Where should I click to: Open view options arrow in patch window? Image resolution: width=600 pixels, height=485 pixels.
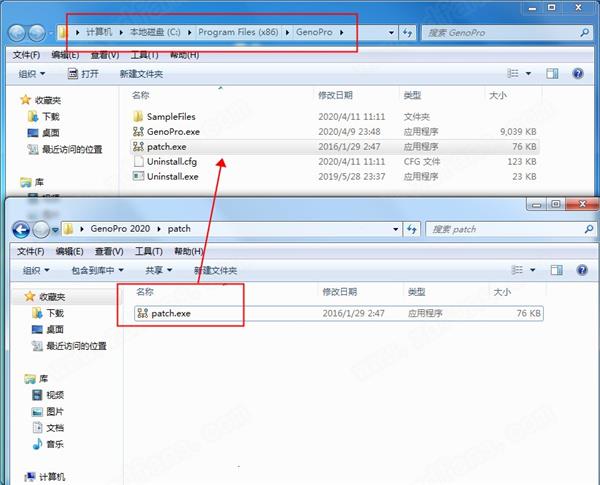click(x=533, y=270)
